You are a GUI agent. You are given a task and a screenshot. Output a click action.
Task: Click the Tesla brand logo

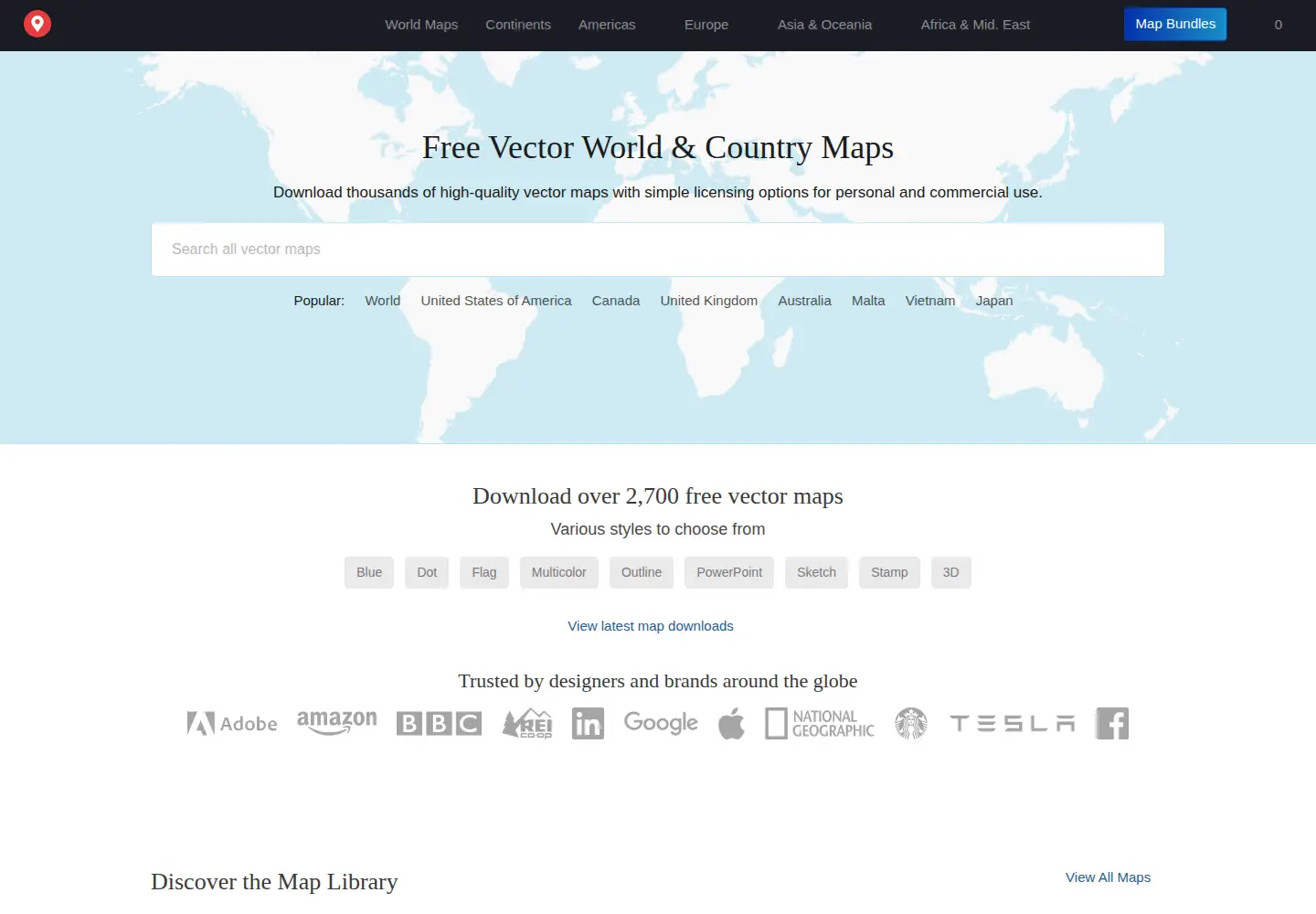(1013, 724)
